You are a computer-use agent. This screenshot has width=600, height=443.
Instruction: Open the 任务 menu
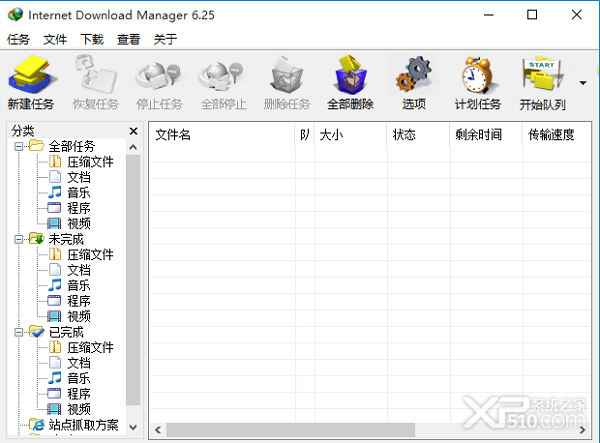point(18,39)
